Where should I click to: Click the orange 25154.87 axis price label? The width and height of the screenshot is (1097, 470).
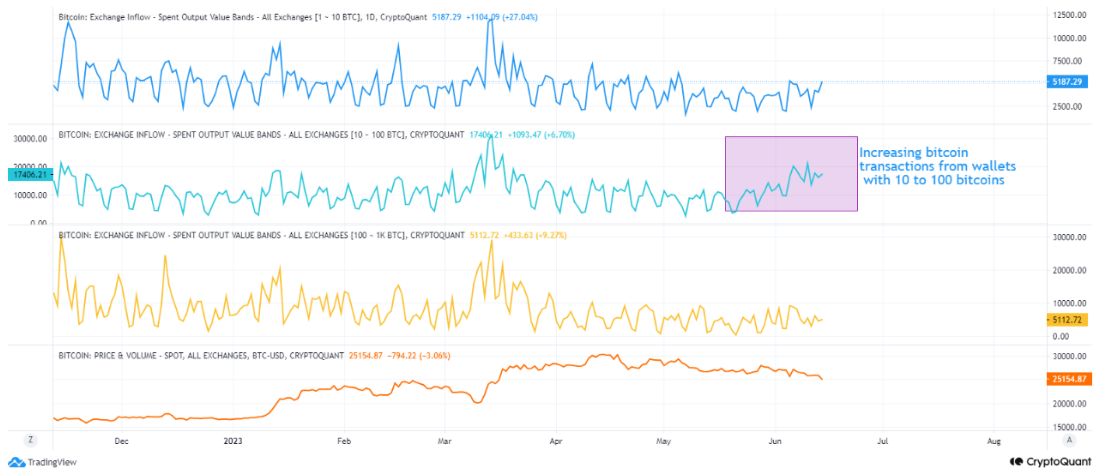(1067, 379)
